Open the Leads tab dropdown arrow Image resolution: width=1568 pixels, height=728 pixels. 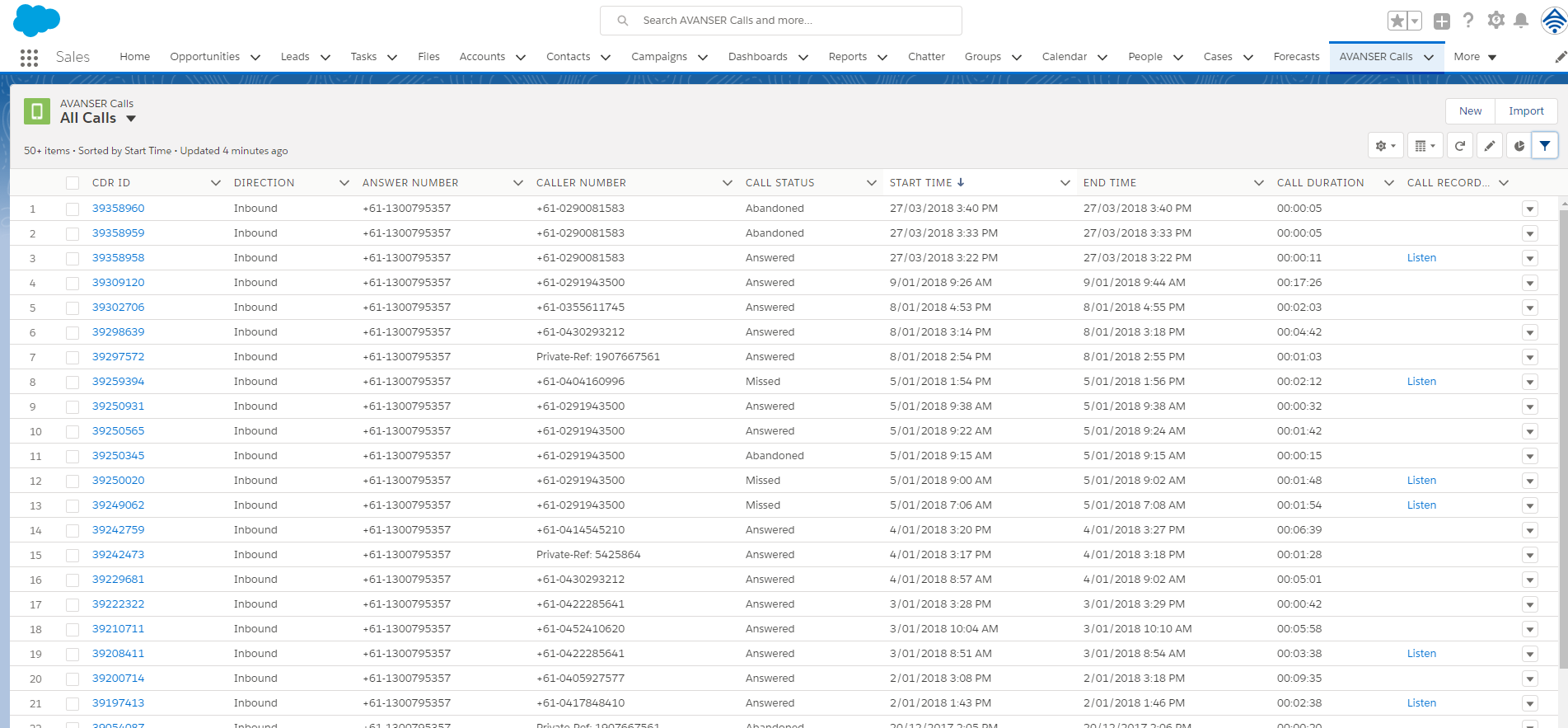tap(325, 58)
